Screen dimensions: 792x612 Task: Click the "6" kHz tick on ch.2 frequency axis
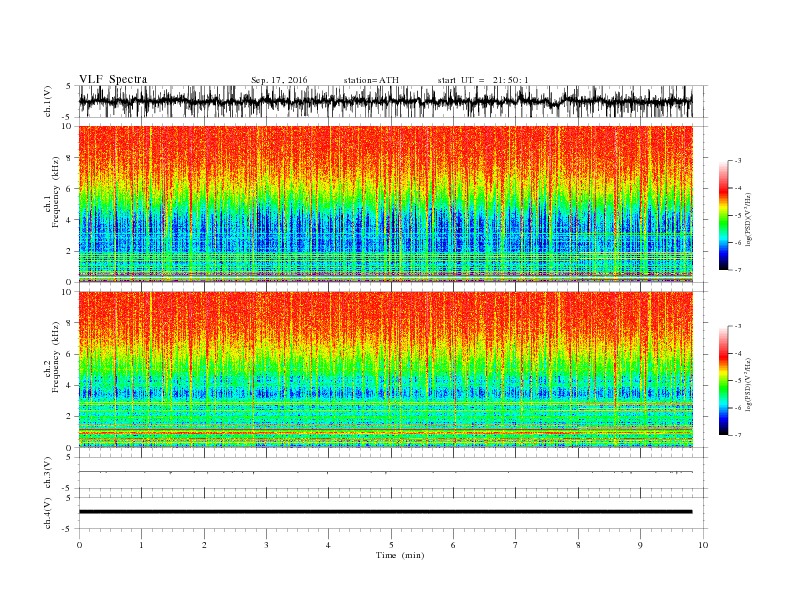point(70,354)
